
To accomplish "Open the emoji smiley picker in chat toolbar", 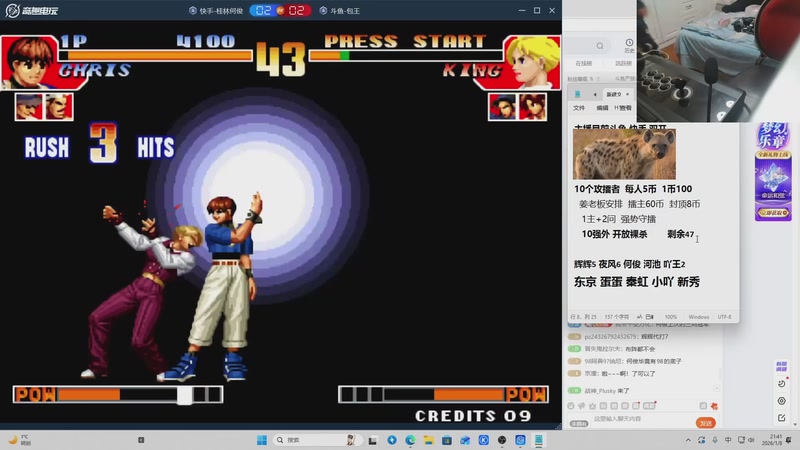I will [x=571, y=406].
